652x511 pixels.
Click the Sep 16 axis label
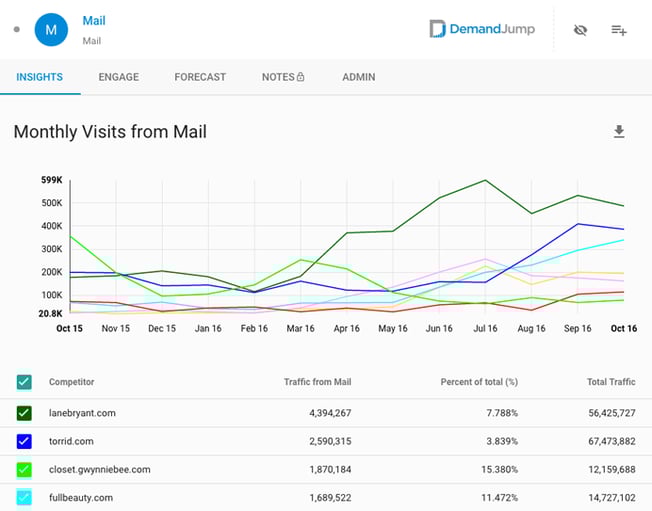578,328
